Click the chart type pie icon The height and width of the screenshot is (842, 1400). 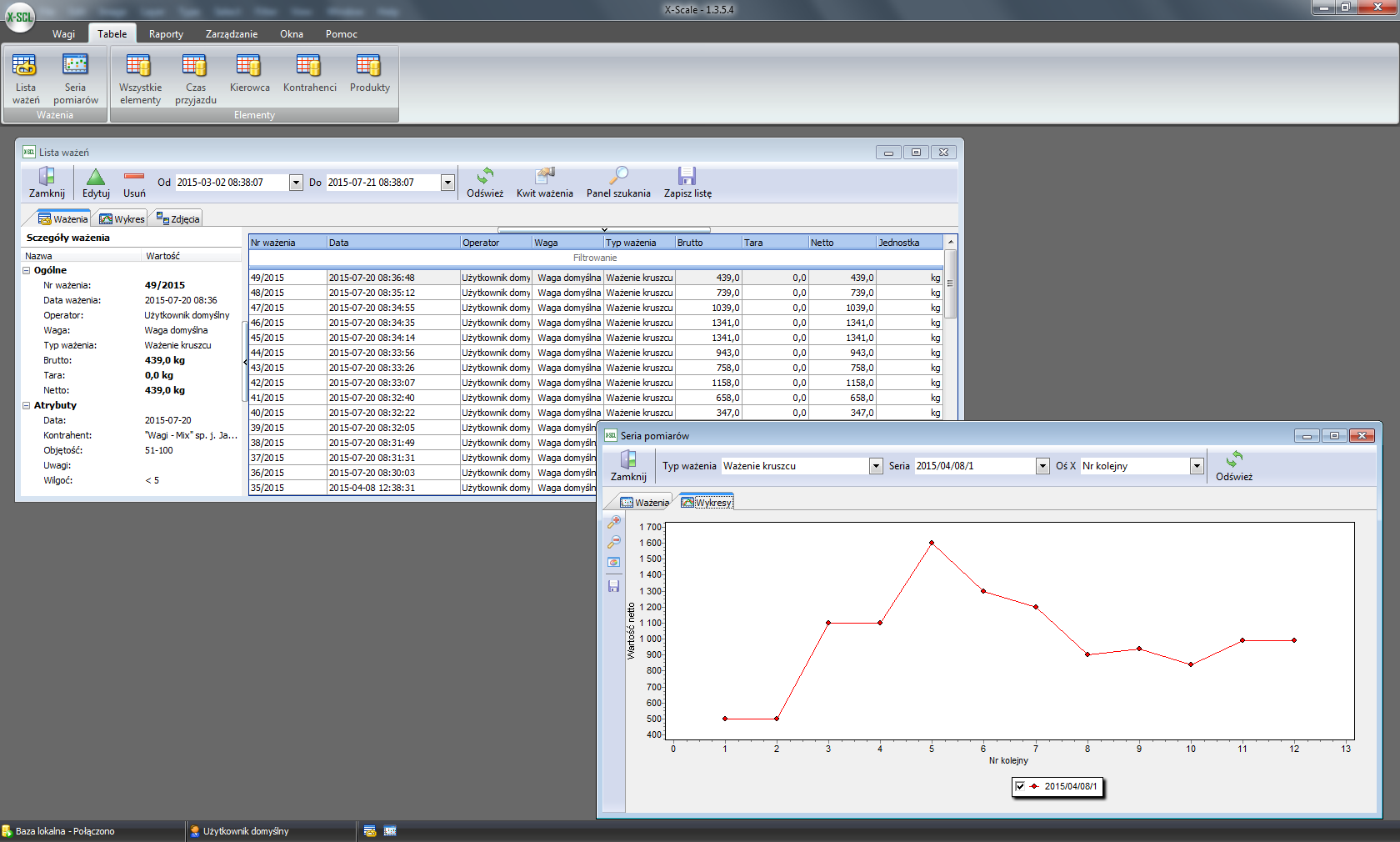pos(614,563)
